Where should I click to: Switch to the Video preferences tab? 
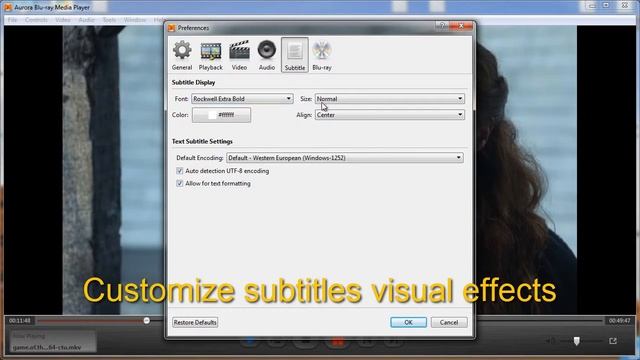pyautogui.click(x=239, y=55)
